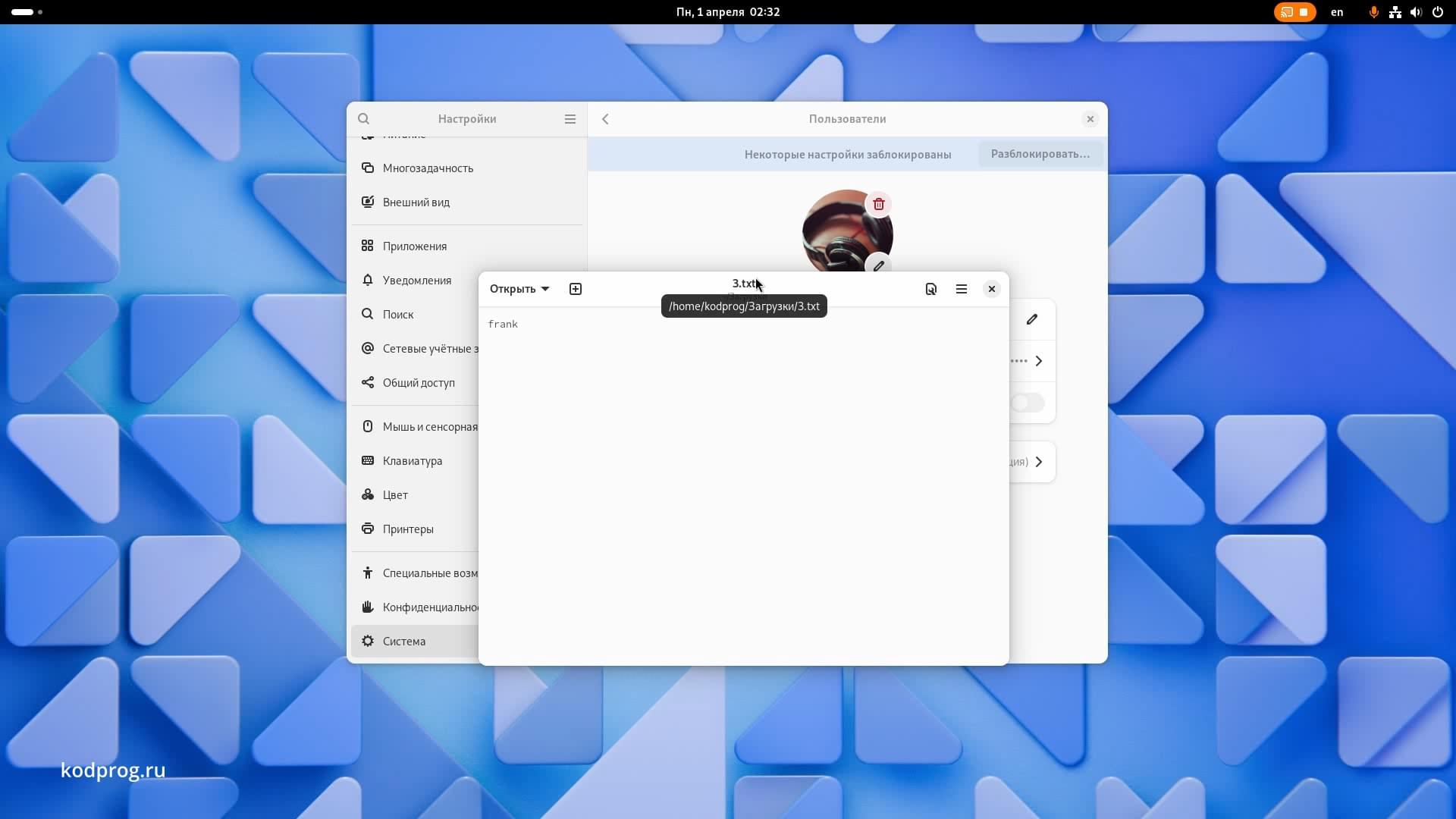Screen dimensions: 1456x819
Task: Click the search icon in the Settings sidebar
Action: pyautogui.click(x=363, y=119)
